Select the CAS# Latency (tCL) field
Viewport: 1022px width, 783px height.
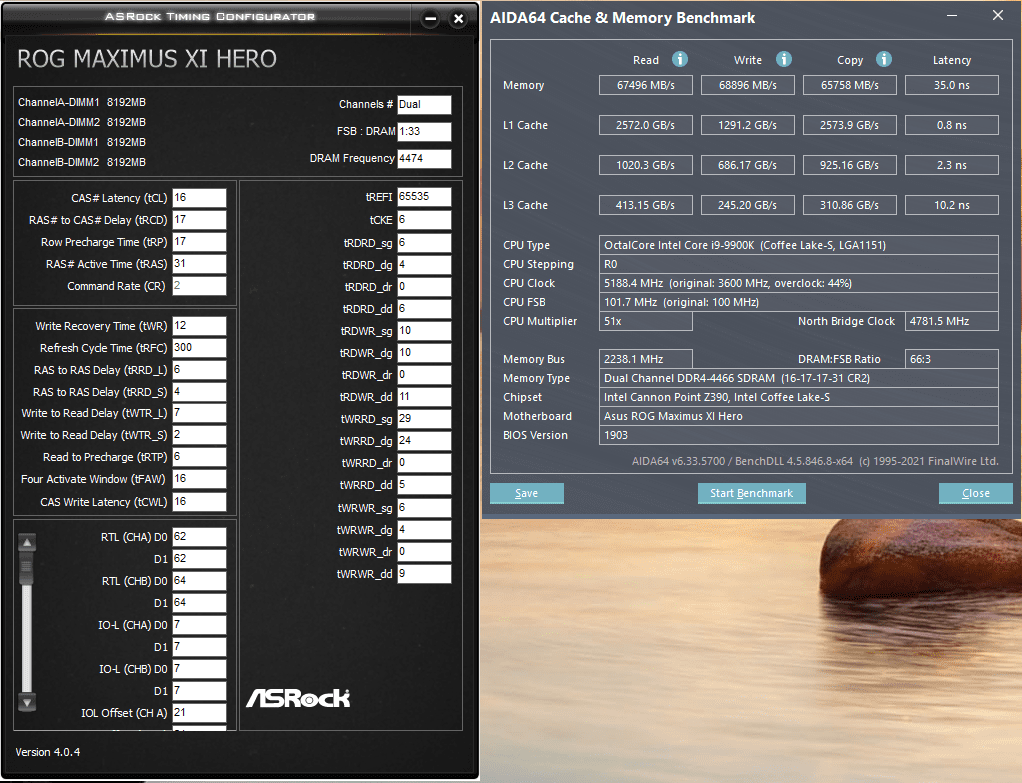[199, 198]
